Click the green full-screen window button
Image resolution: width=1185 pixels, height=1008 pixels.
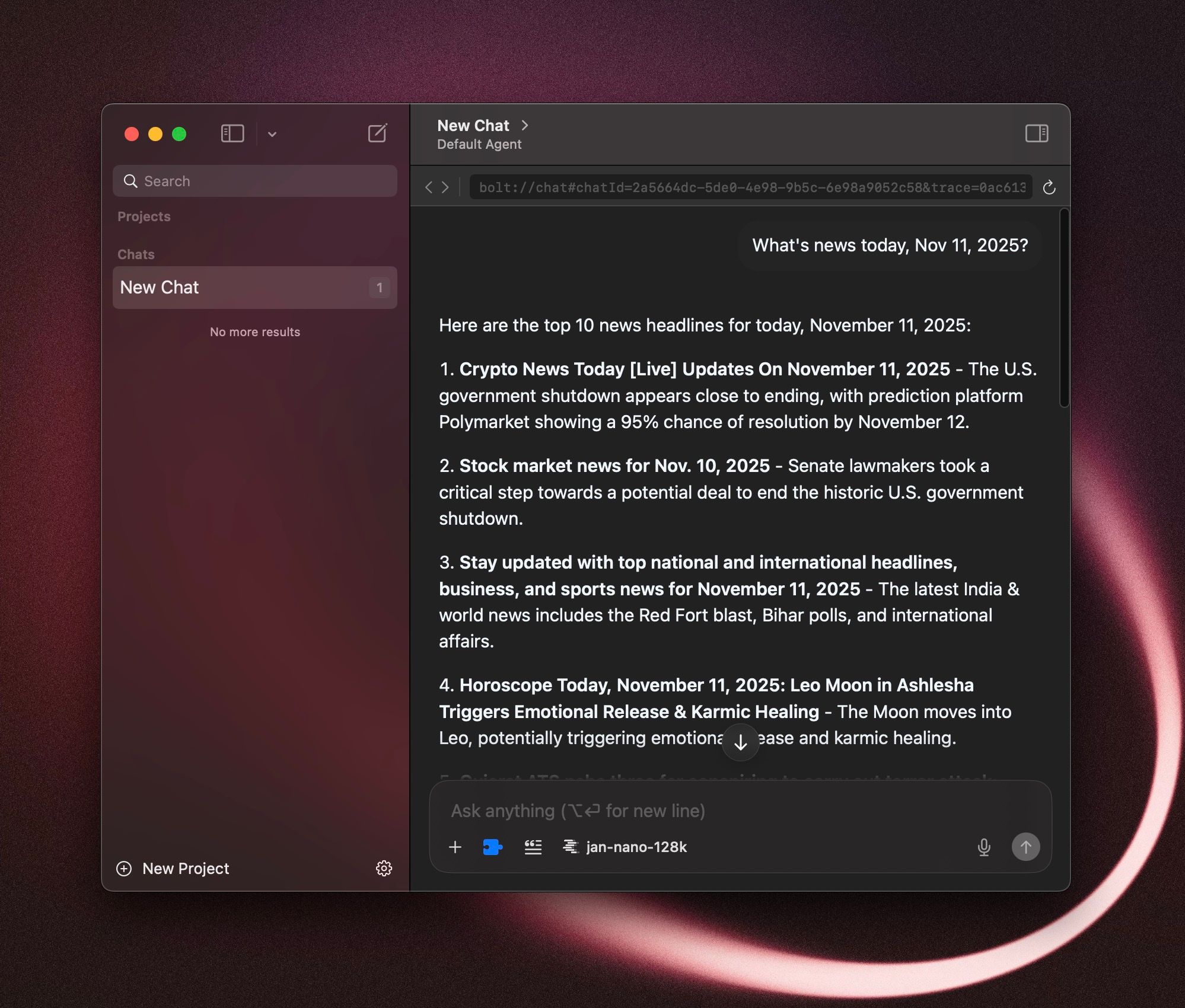point(179,134)
